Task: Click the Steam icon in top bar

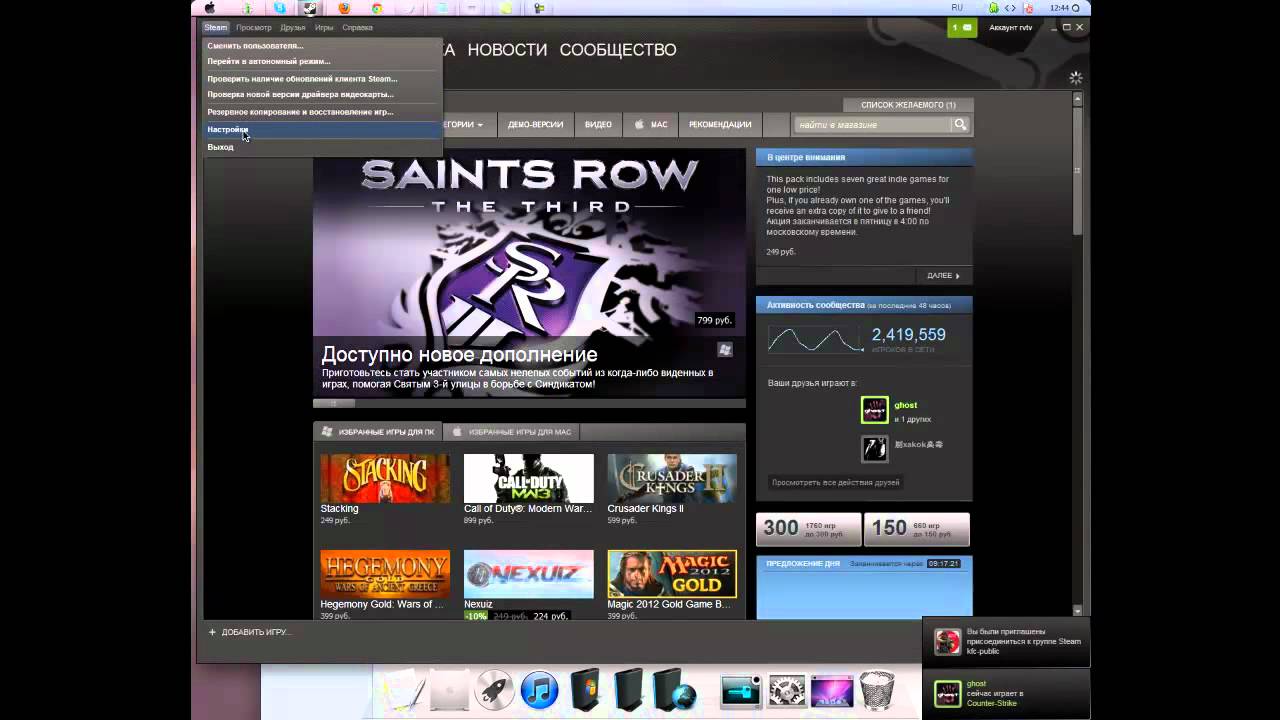Action: 310,8
